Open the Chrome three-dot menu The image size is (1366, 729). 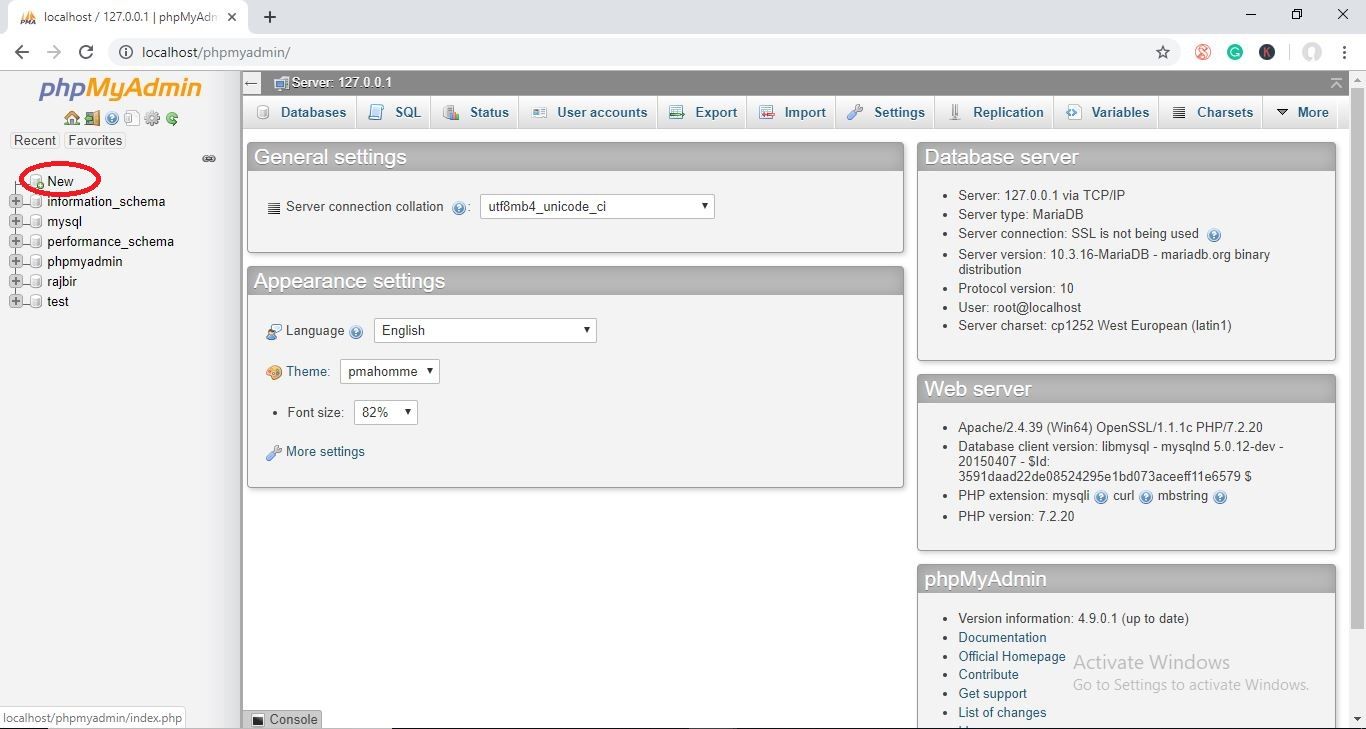pyautogui.click(x=1345, y=52)
